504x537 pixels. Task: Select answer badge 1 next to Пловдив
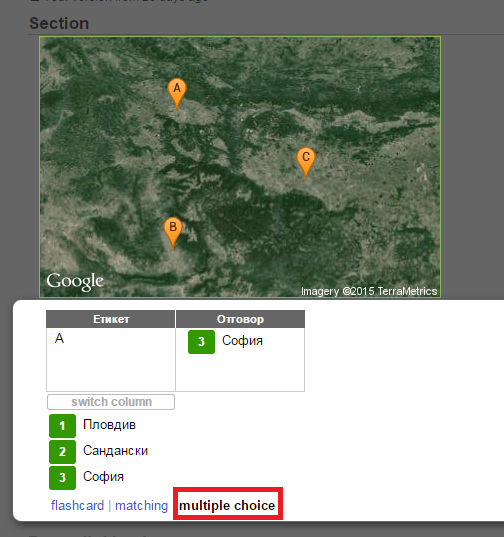pos(62,426)
